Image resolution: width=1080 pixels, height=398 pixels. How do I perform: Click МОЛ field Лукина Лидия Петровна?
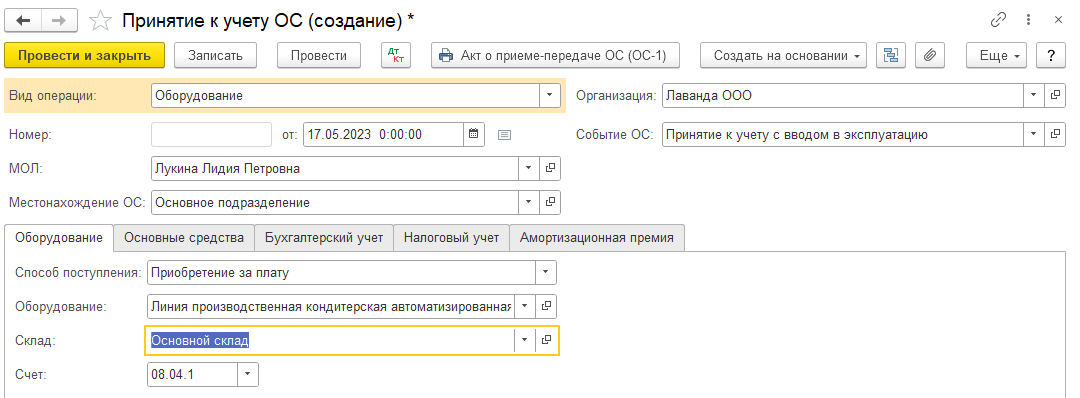[335, 168]
